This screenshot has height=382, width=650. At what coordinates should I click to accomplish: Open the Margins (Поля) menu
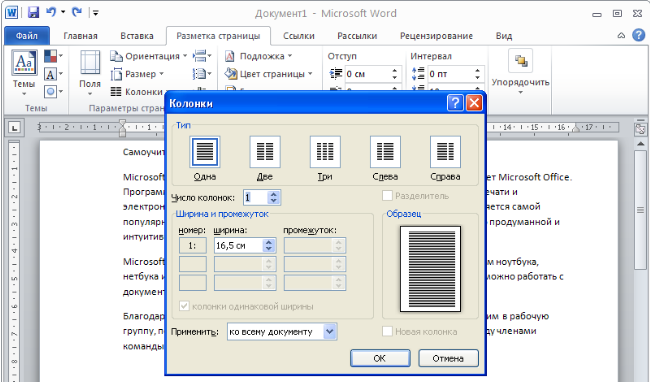pyautogui.click(x=90, y=73)
